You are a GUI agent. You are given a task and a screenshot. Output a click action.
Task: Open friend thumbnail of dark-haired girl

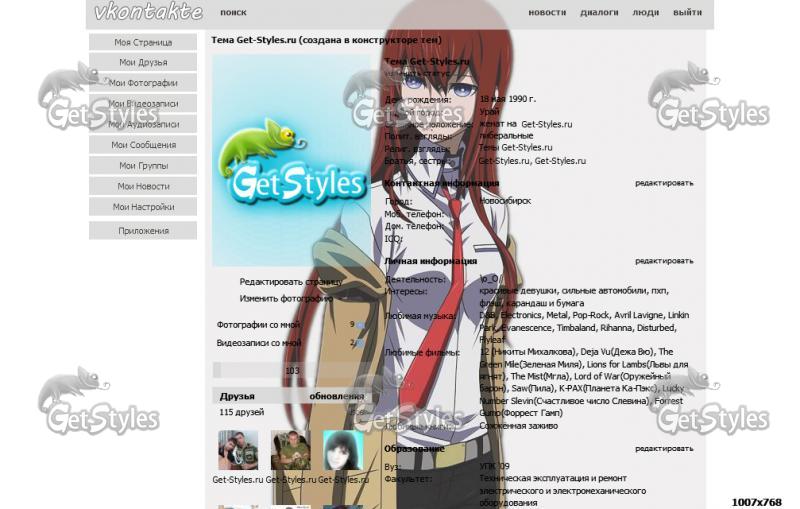coord(343,450)
